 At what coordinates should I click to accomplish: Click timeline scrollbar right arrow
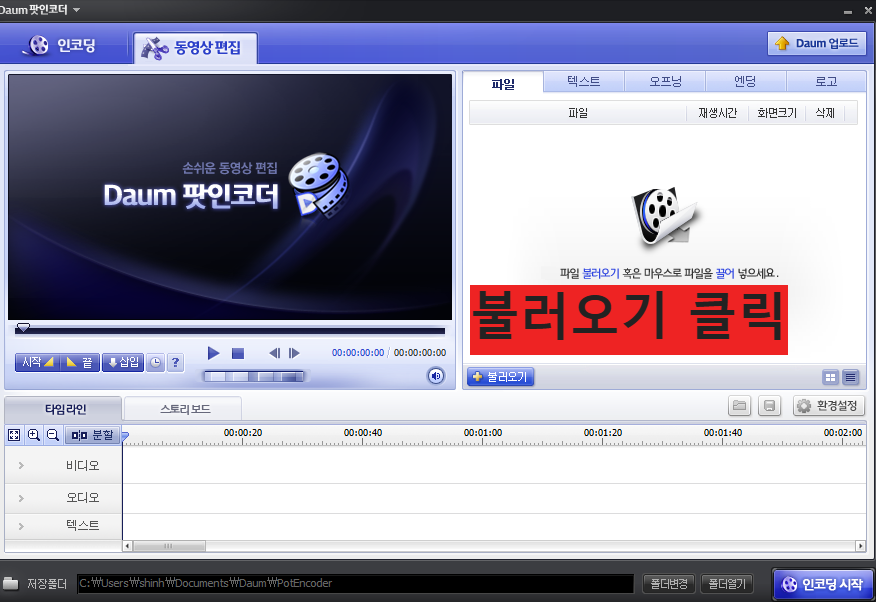pos(860,546)
